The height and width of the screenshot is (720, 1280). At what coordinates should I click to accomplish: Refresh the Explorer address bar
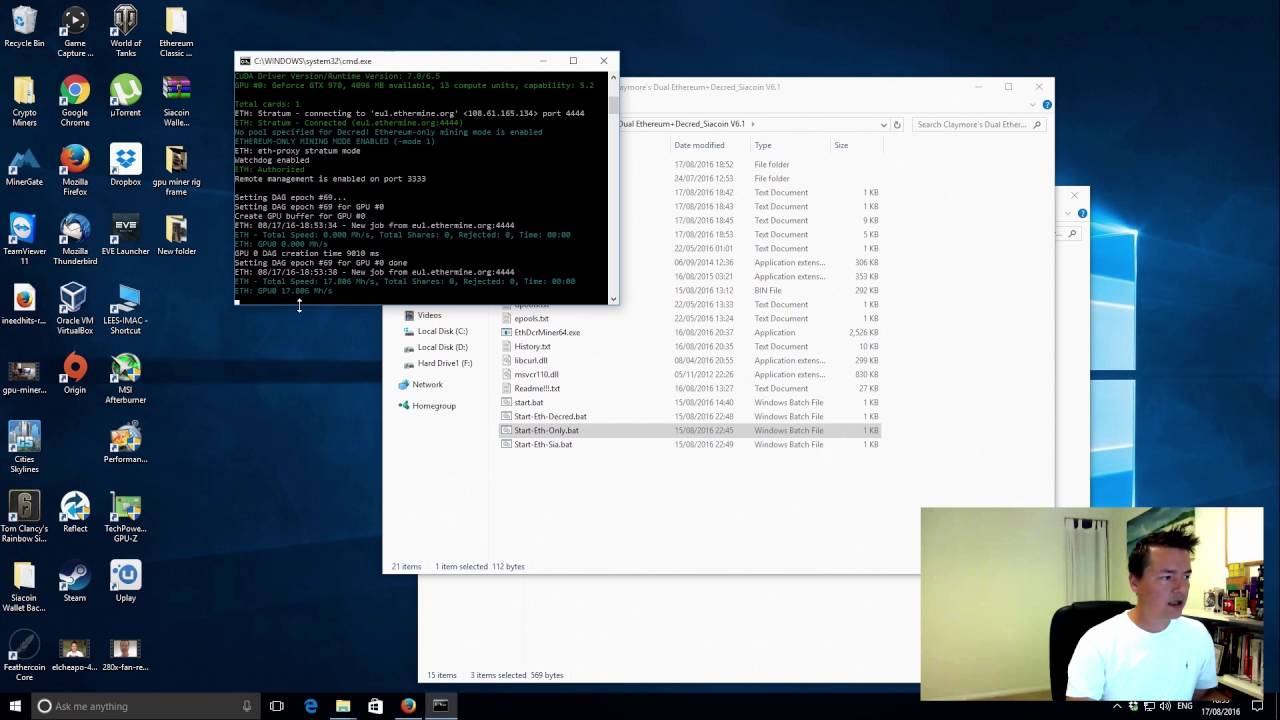click(x=897, y=124)
